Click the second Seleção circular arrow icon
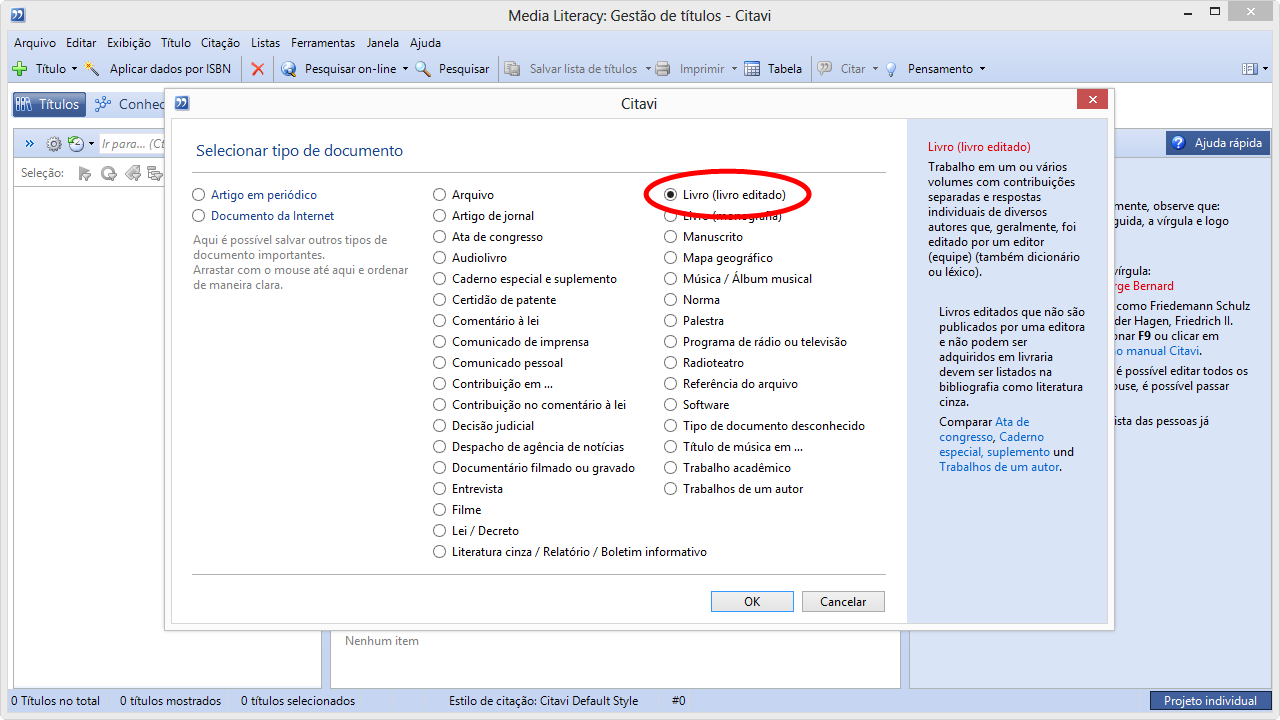Screen dimensions: 1280x720 [108, 173]
